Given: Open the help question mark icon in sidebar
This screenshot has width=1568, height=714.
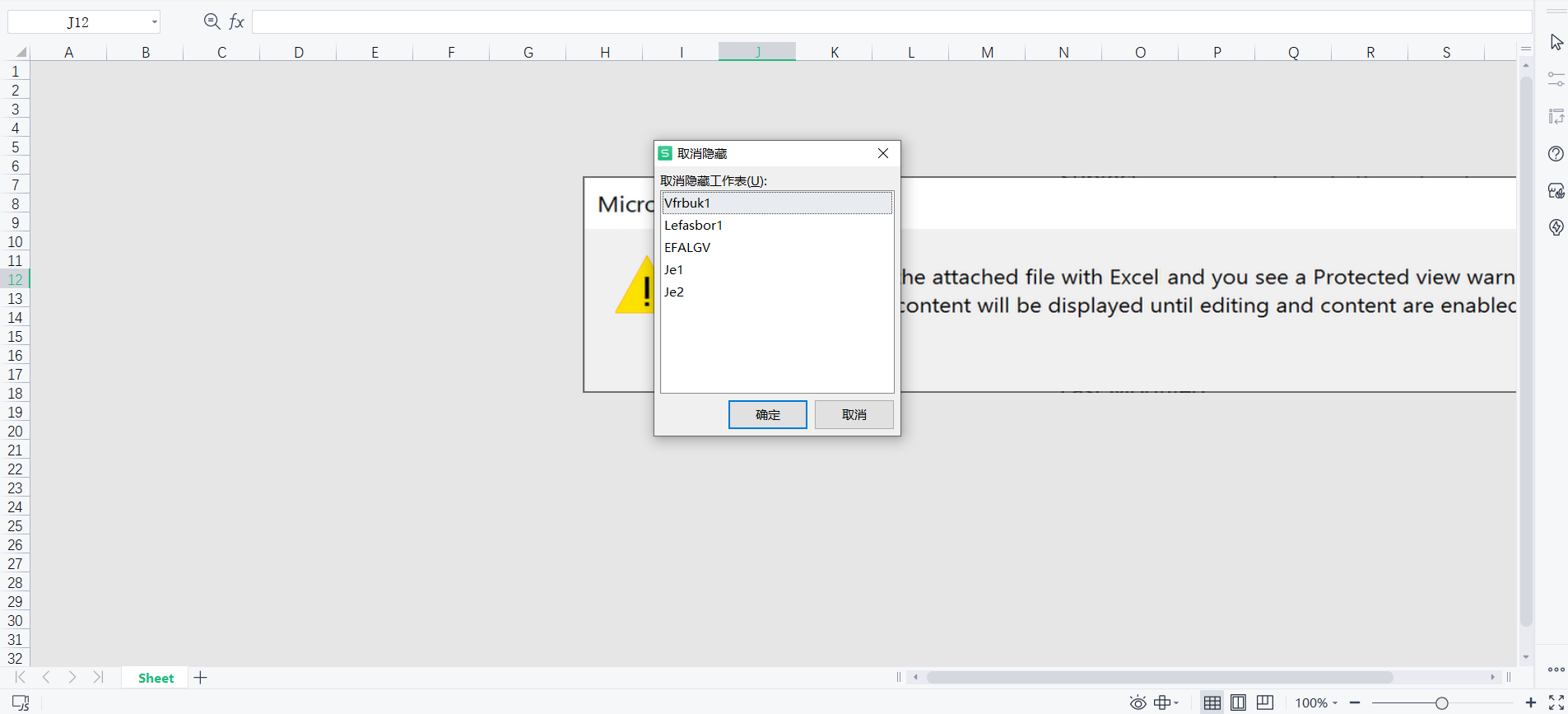Looking at the screenshot, I should [x=1556, y=154].
